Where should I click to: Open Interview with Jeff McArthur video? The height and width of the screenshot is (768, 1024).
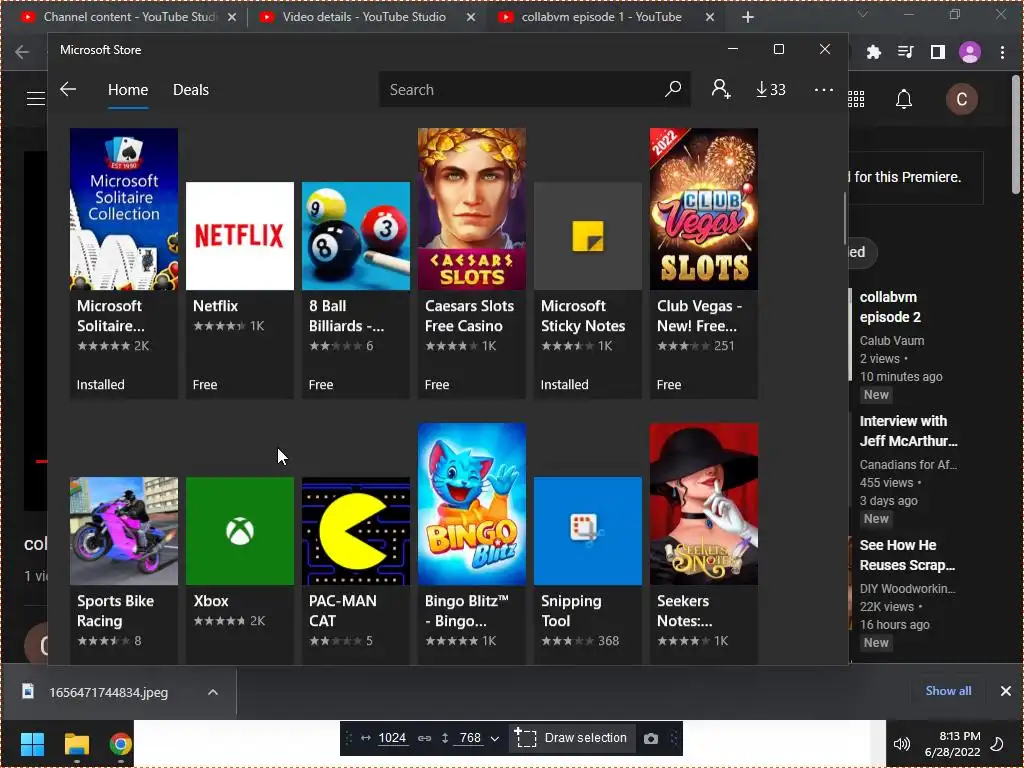tap(908, 431)
